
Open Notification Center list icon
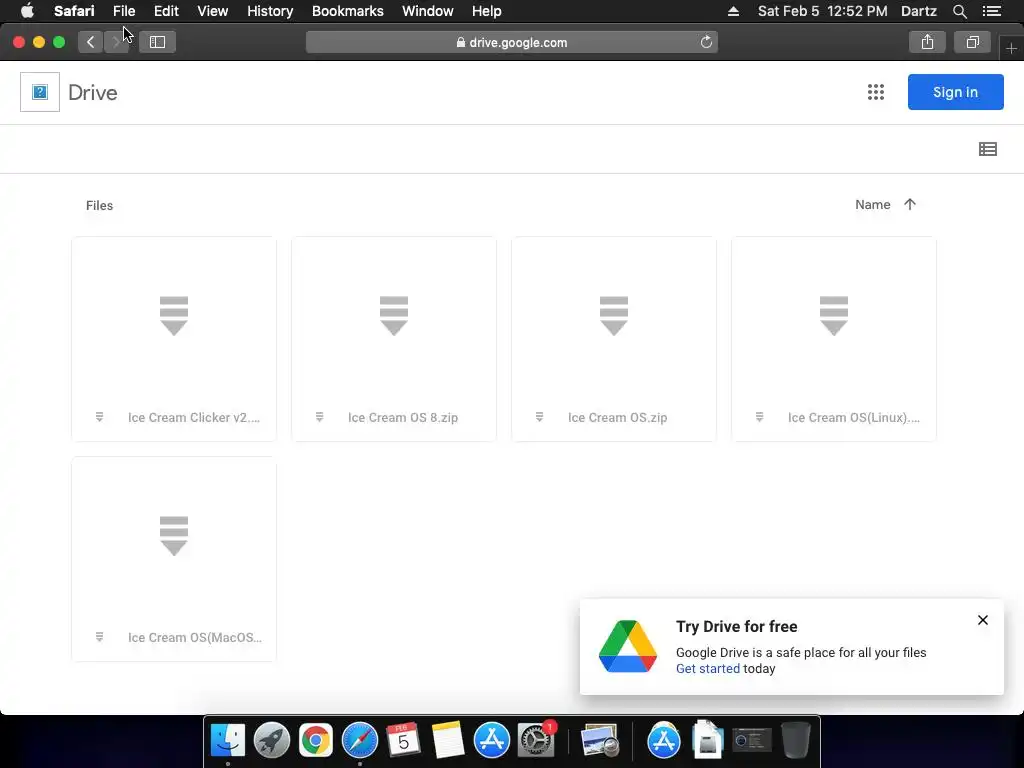point(992,11)
